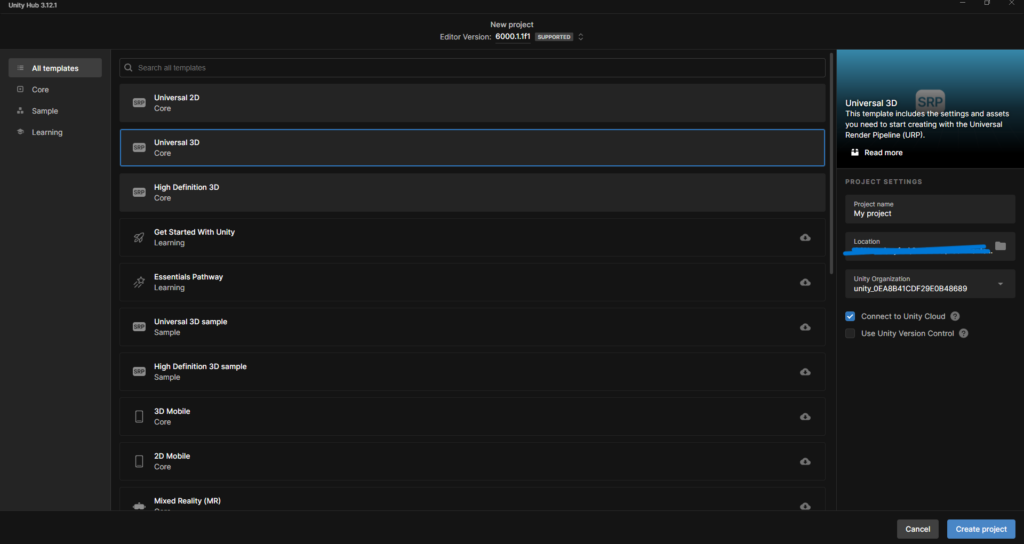Viewport: 1024px width, 544px height.
Task: Select the All templates category
Action: click(x=55, y=68)
